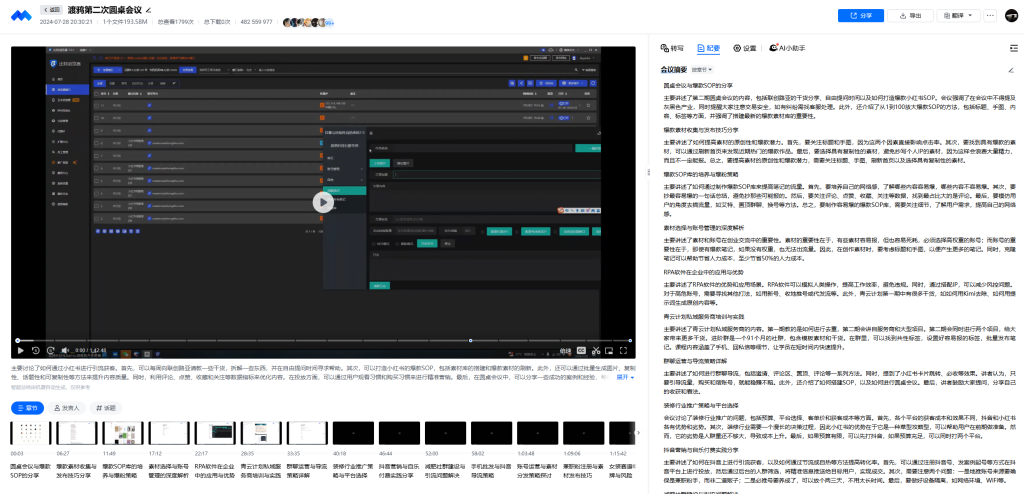The height and width of the screenshot is (494, 1024).
Task: Rewind the video with the back-seconds icon
Action: point(36,351)
